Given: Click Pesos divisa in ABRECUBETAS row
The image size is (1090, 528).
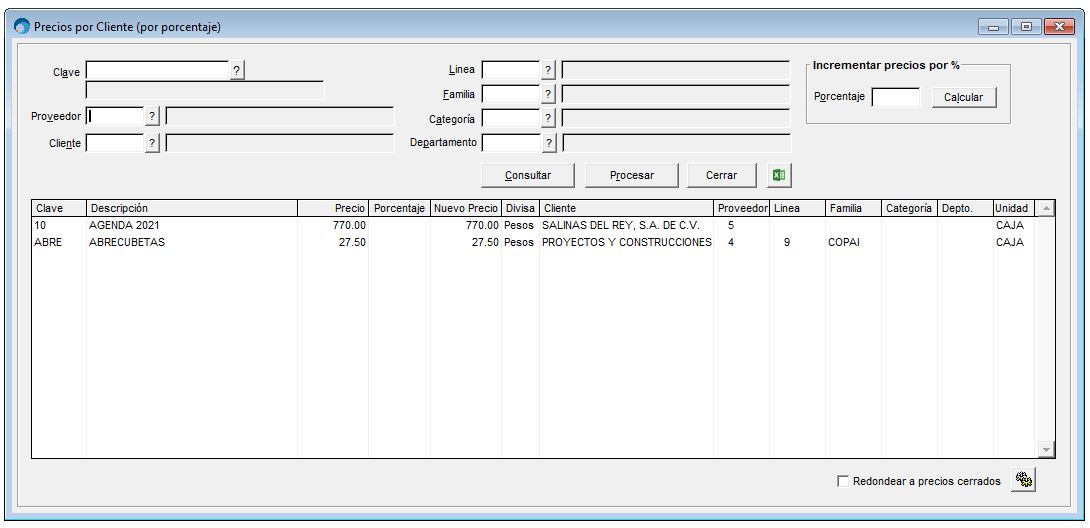Looking at the screenshot, I should 519,242.
